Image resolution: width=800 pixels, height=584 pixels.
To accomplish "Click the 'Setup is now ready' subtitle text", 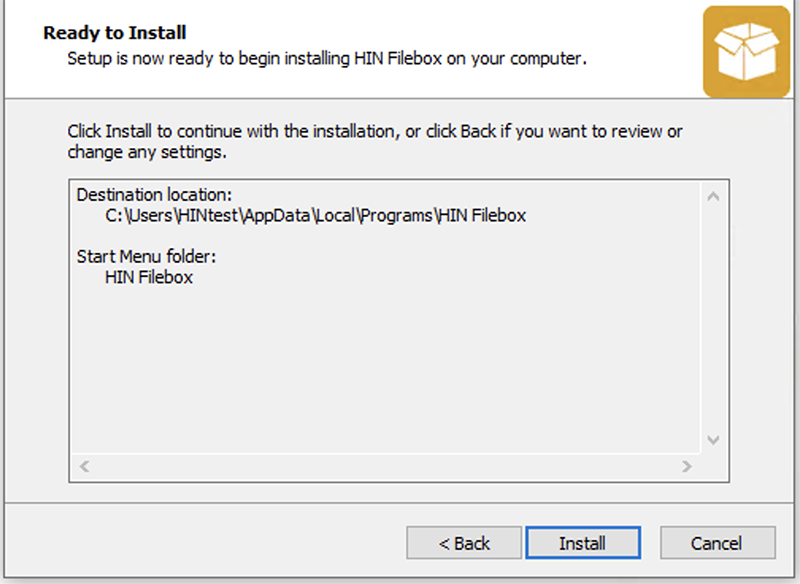I will click(327, 59).
